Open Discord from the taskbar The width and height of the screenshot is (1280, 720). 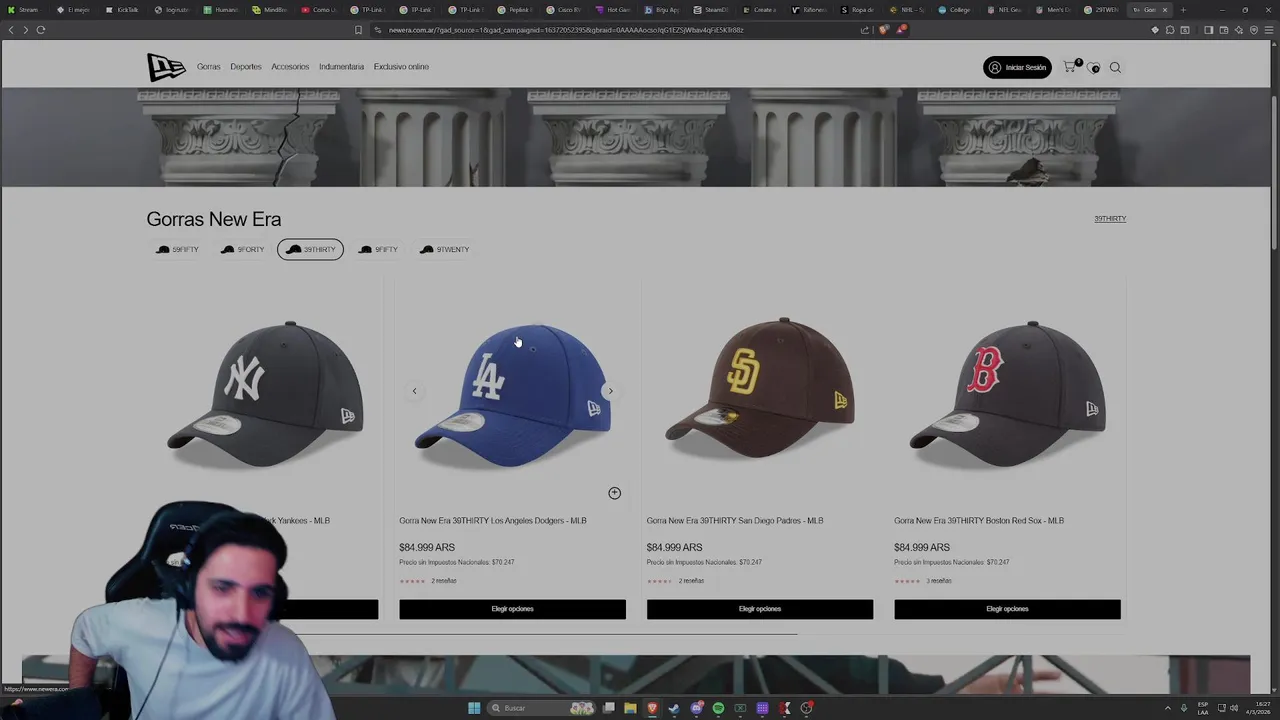(x=696, y=708)
